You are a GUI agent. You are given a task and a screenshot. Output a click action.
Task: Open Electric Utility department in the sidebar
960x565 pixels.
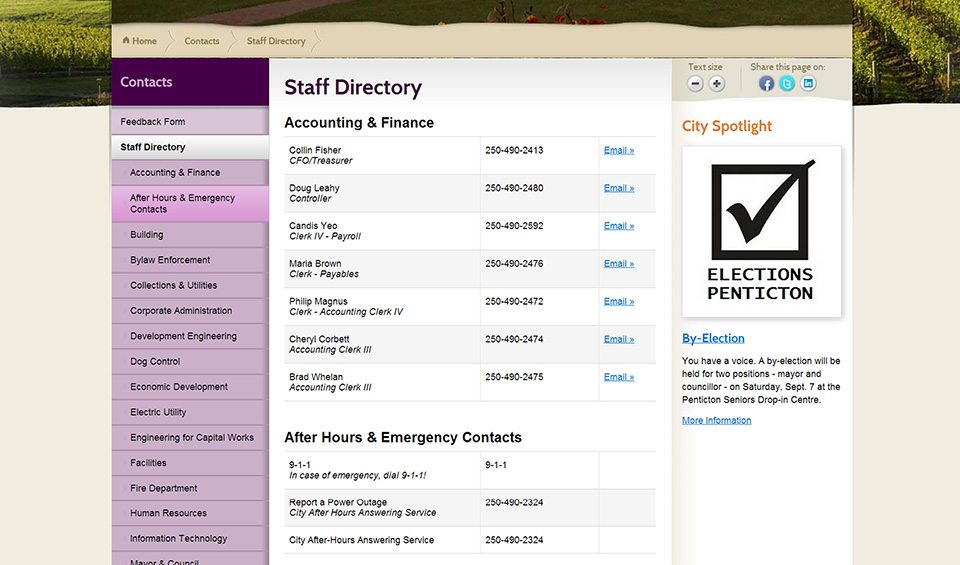click(158, 412)
